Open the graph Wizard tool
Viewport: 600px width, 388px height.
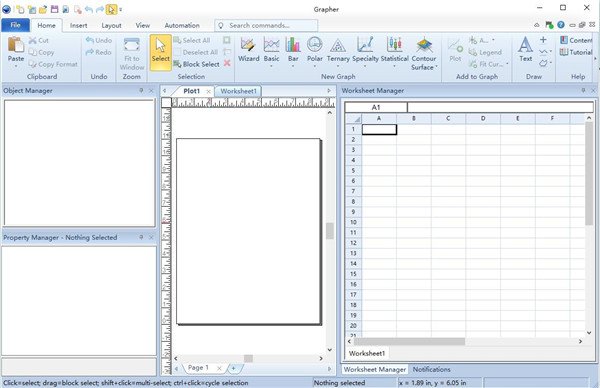[249, 45]
